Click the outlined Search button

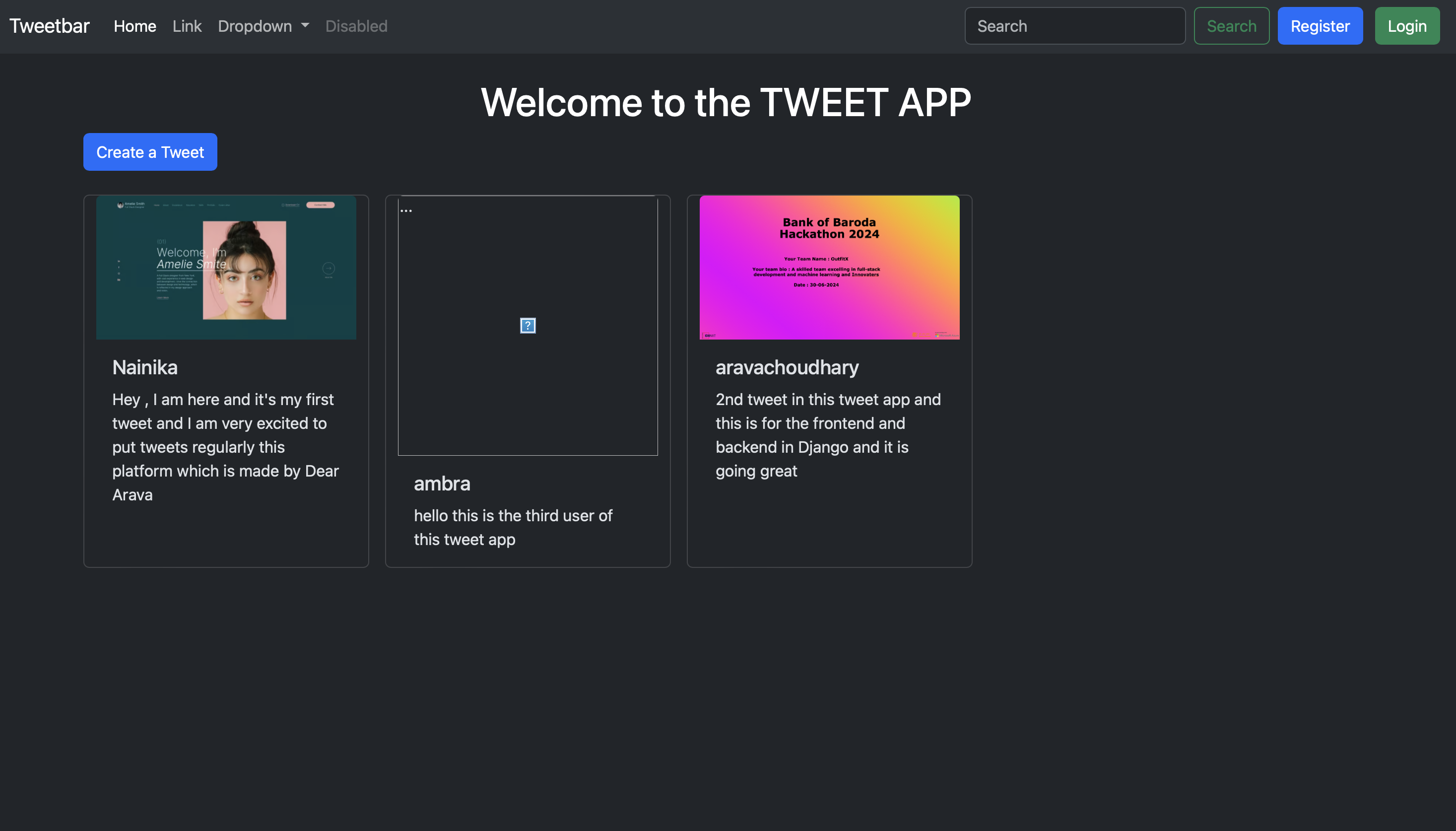click(x=1231, y=26)
